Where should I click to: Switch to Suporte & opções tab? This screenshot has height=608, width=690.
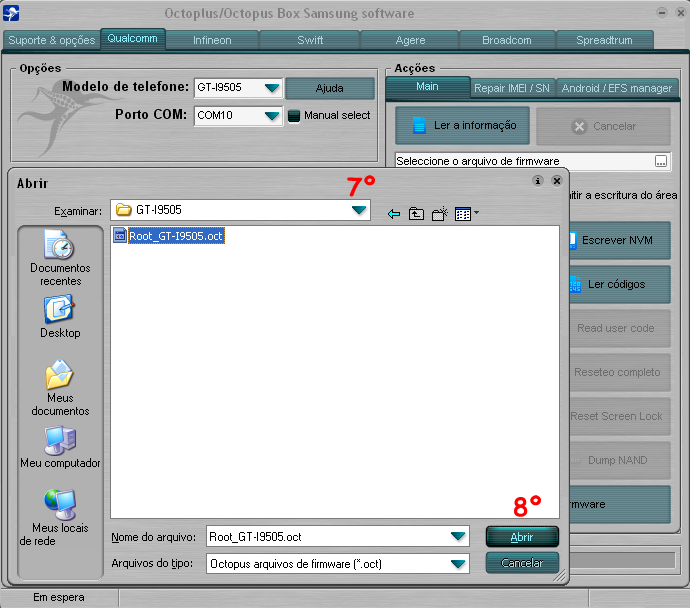[x=51, y=40]
